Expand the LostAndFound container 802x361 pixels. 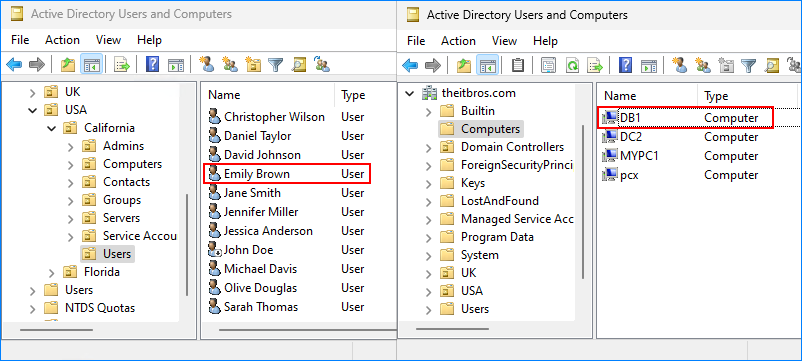[429, 201]
